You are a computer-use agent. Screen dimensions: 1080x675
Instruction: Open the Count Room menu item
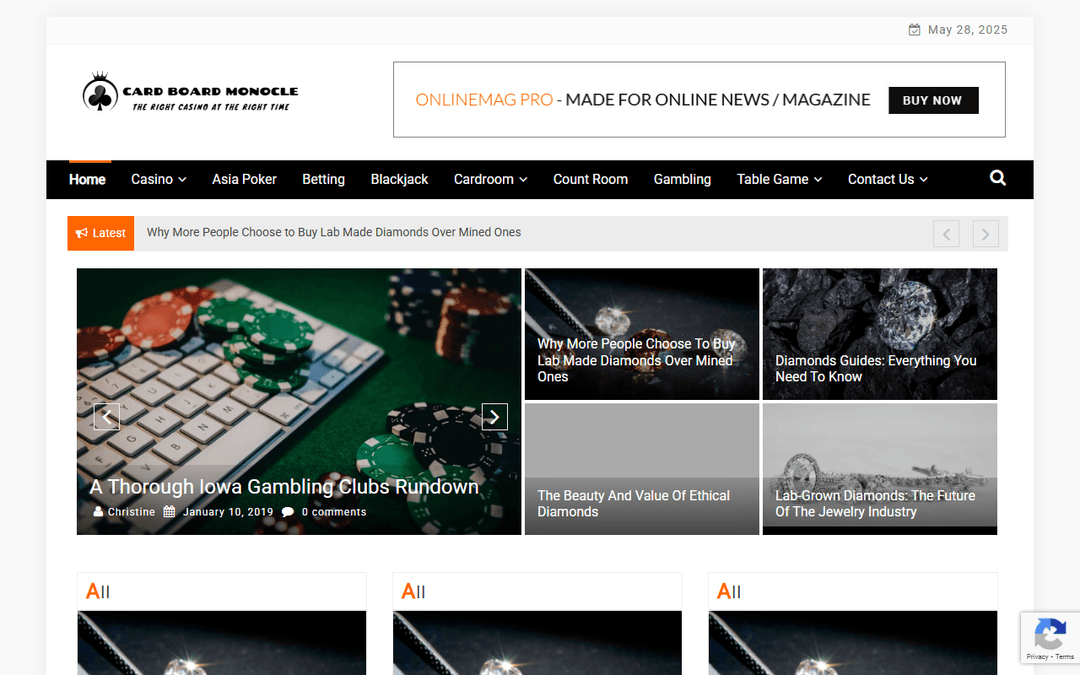tap(590, 179)
